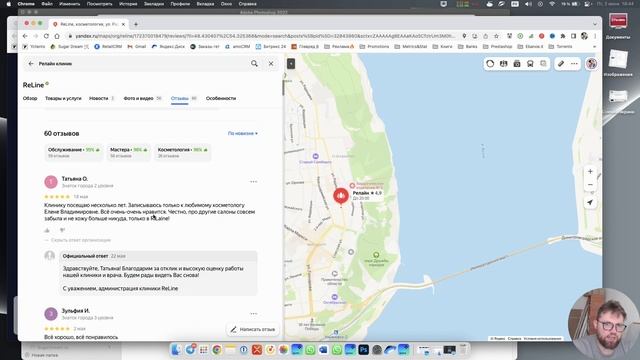Open the История menu in menu bar
Image resolution: width=640 pixels, height=360 pixels.
[x=128, y=4]
